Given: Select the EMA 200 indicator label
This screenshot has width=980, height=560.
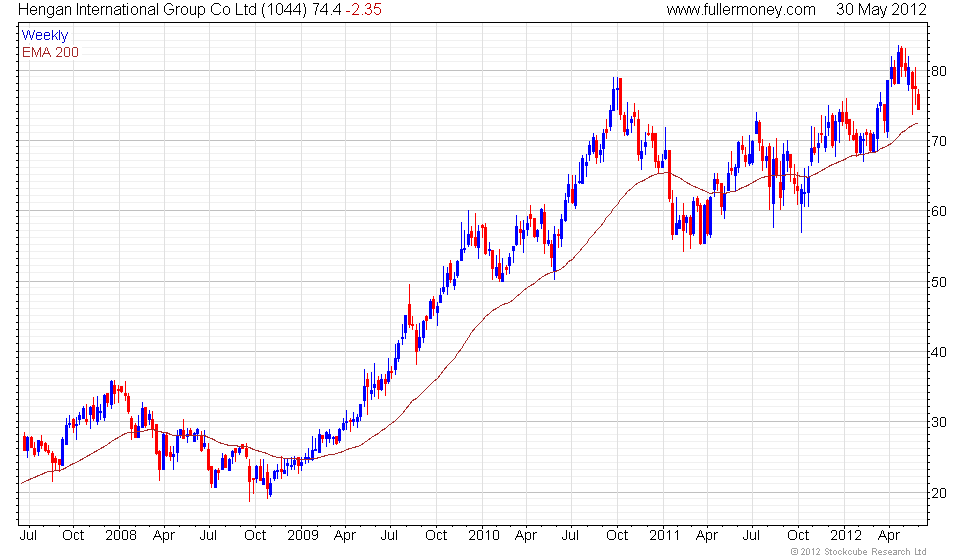Looking at the screenshot, I should [50, 52].
